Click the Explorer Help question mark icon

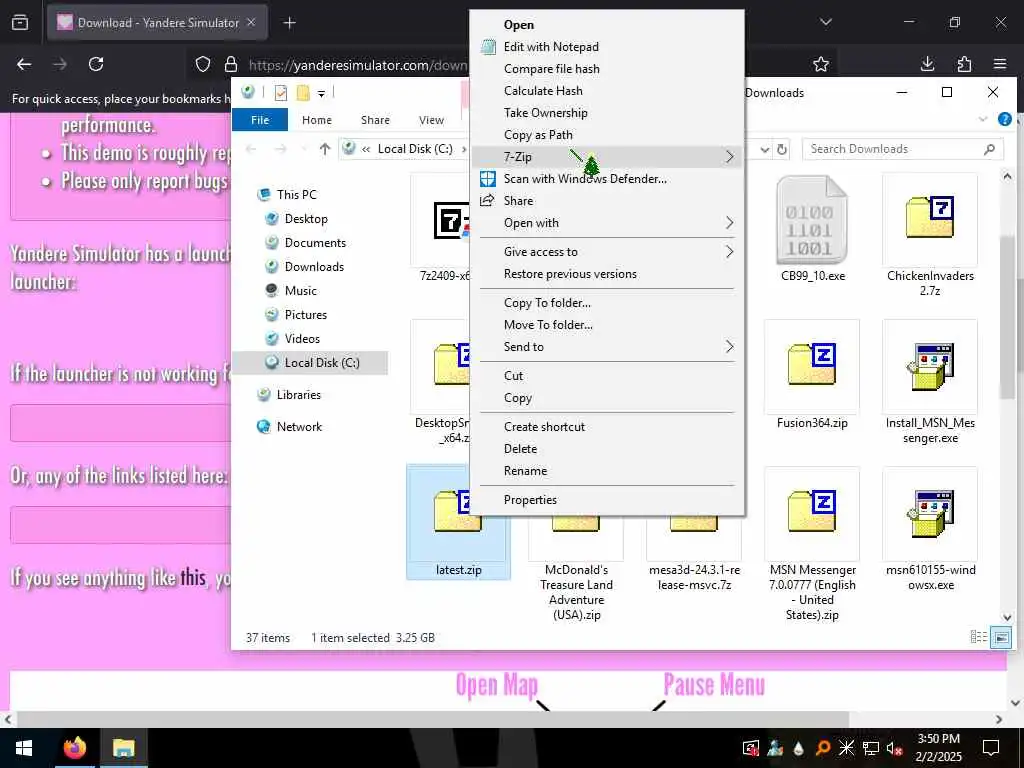[x=1005, y=120]
